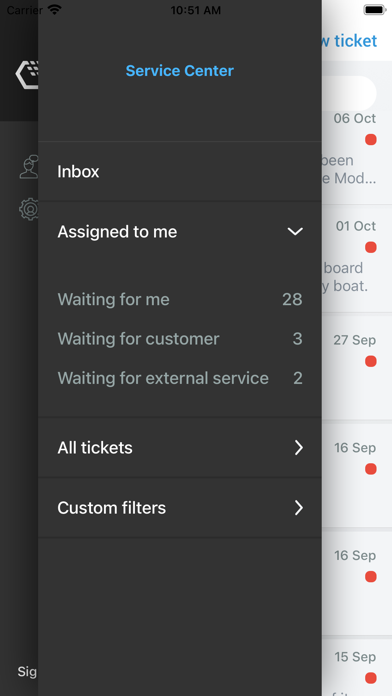Screen dimensions: 392x696
Task: Select Waiting for me filter
Action: pos(180,300)
